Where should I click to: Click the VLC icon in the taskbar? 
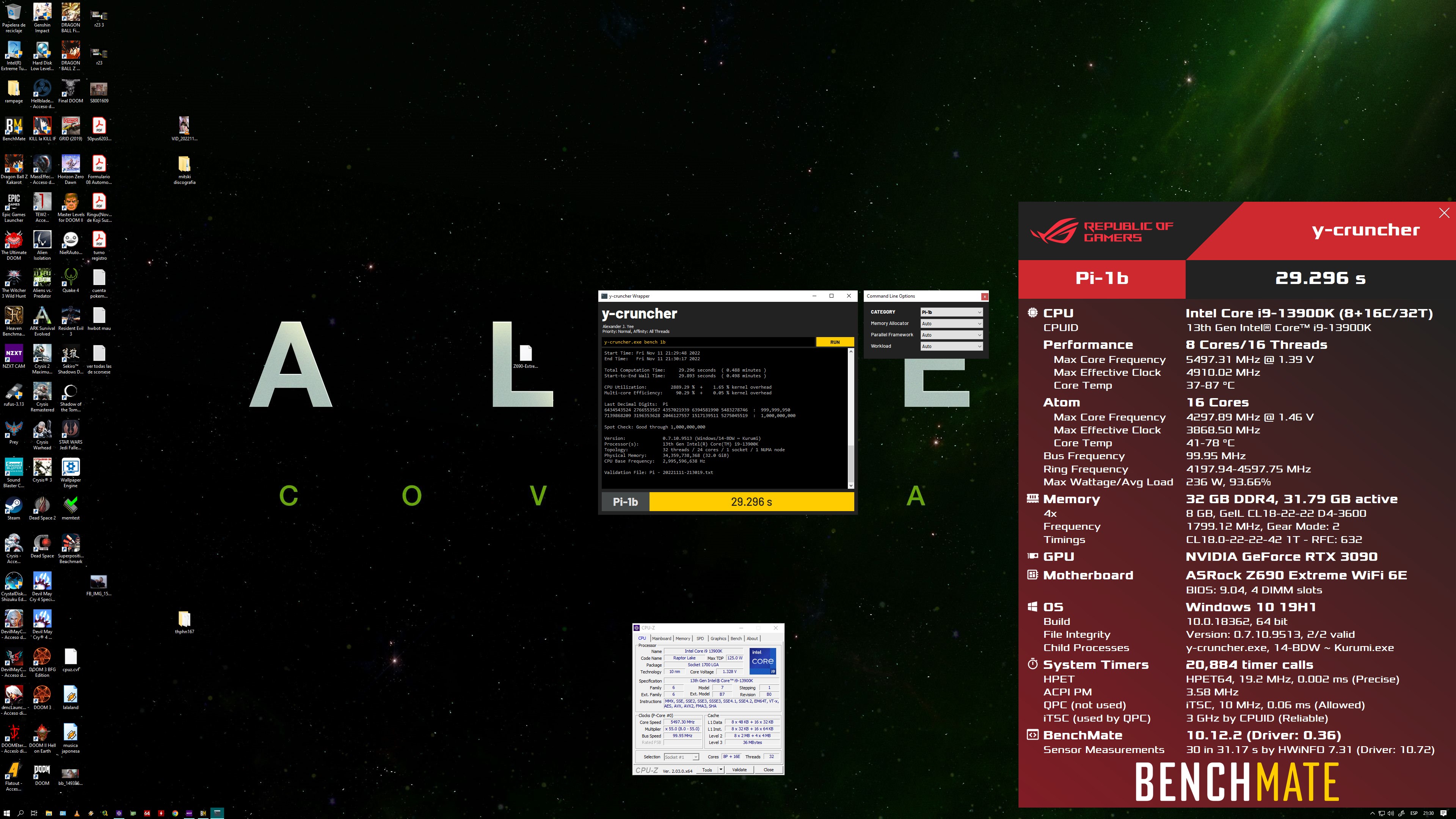pyautogui.click(x=77, y=813)
